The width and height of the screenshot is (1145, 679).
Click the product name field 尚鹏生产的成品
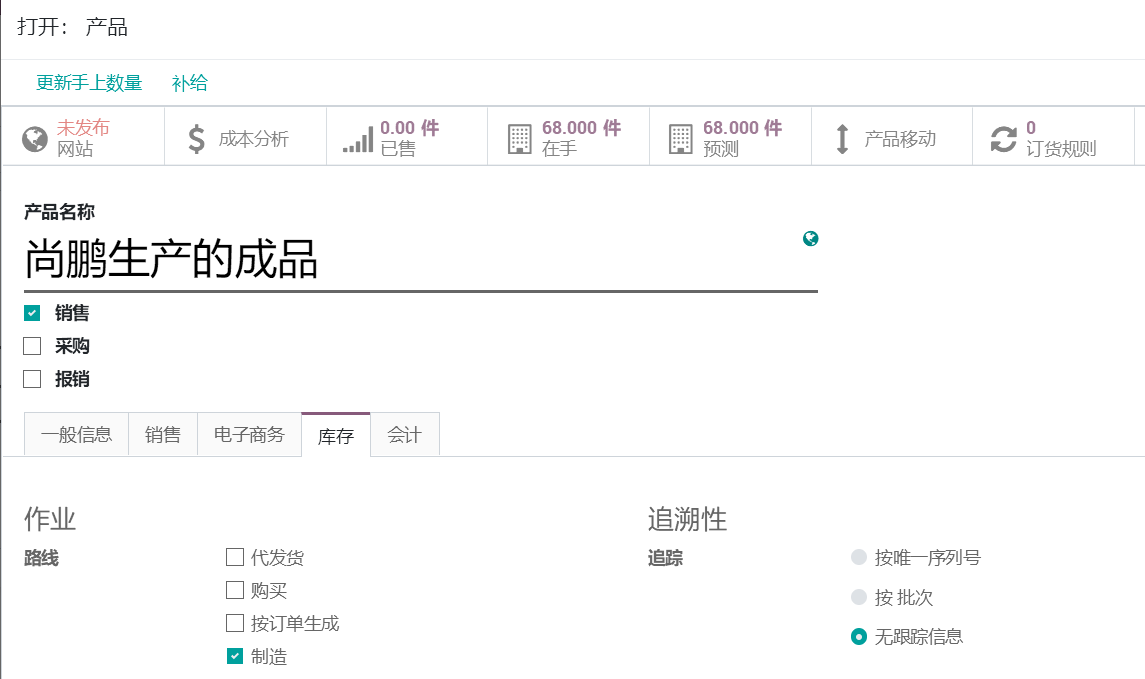click(421, 260)
